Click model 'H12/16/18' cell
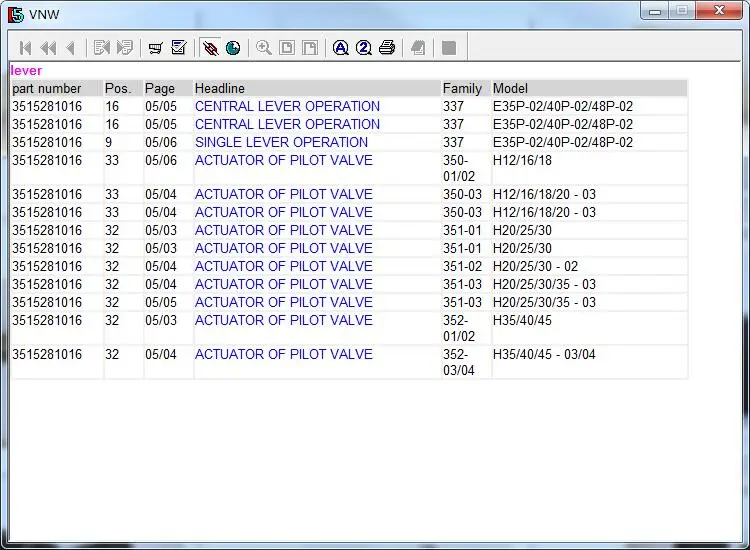 click(522, 160)
